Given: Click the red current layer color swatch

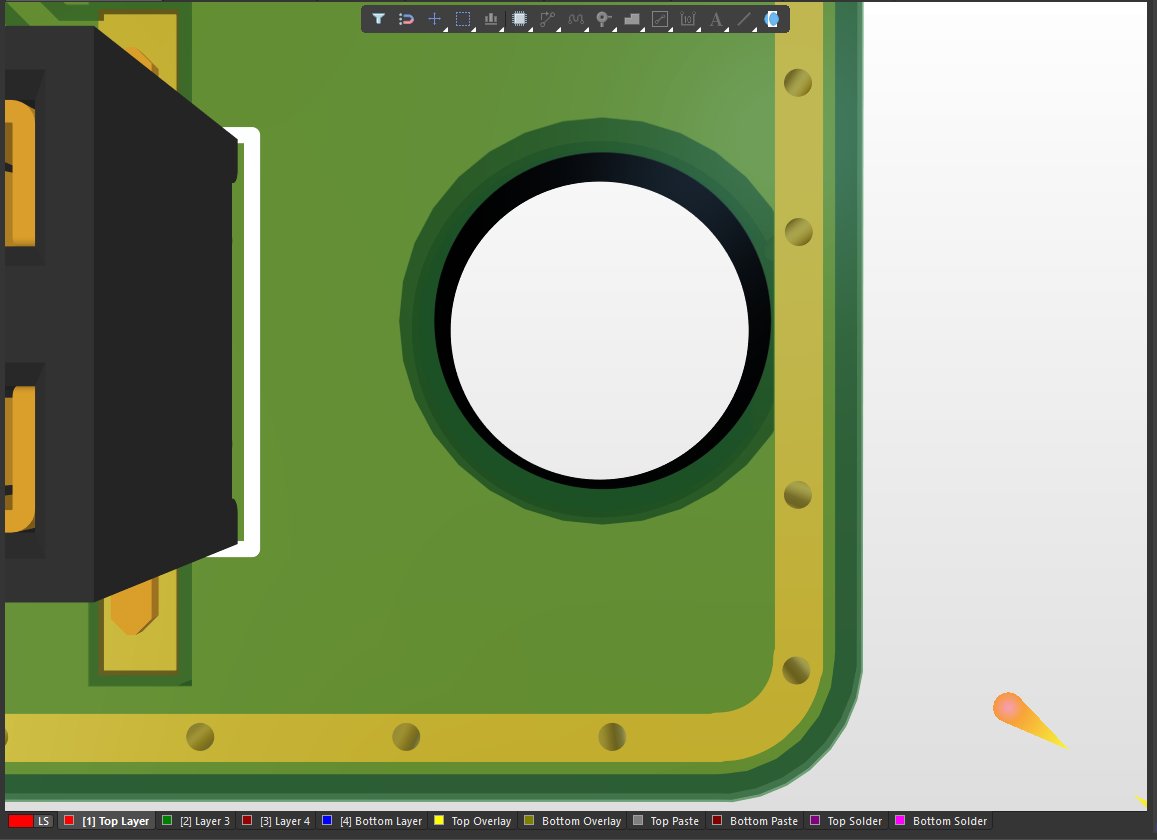Looking at the screenshot, I should coord(21,821).
